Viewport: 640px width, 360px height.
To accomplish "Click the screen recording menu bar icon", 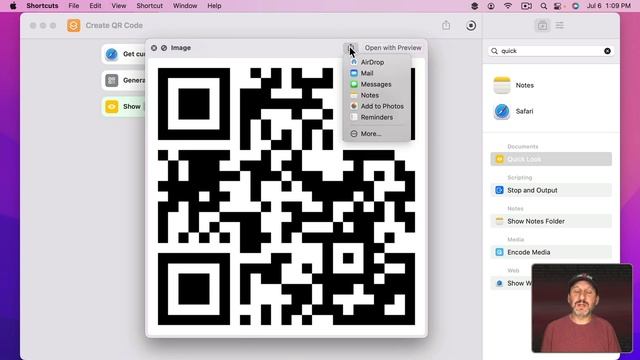I will pos(527,6).
